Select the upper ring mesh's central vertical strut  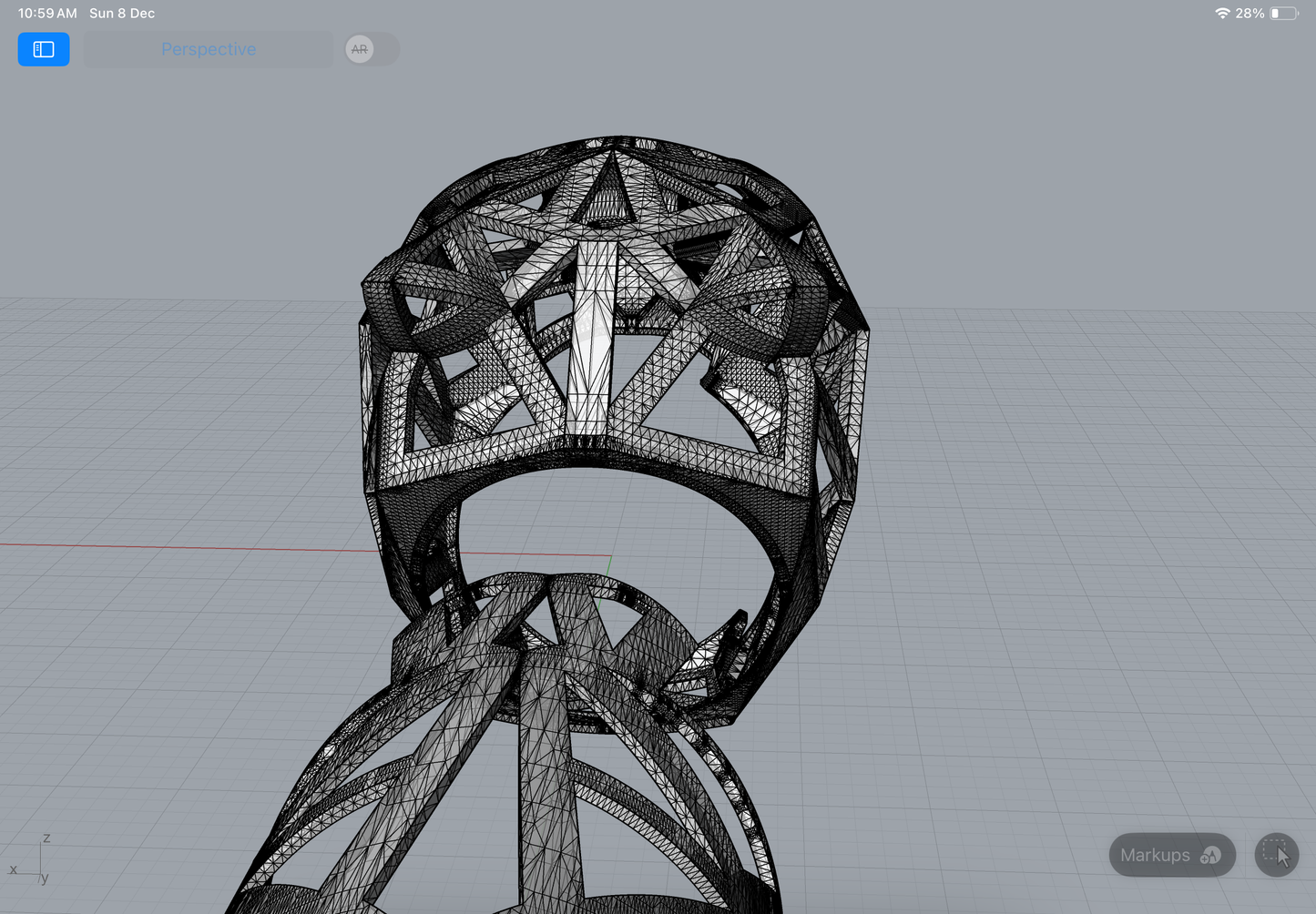(x=590, y=337)
